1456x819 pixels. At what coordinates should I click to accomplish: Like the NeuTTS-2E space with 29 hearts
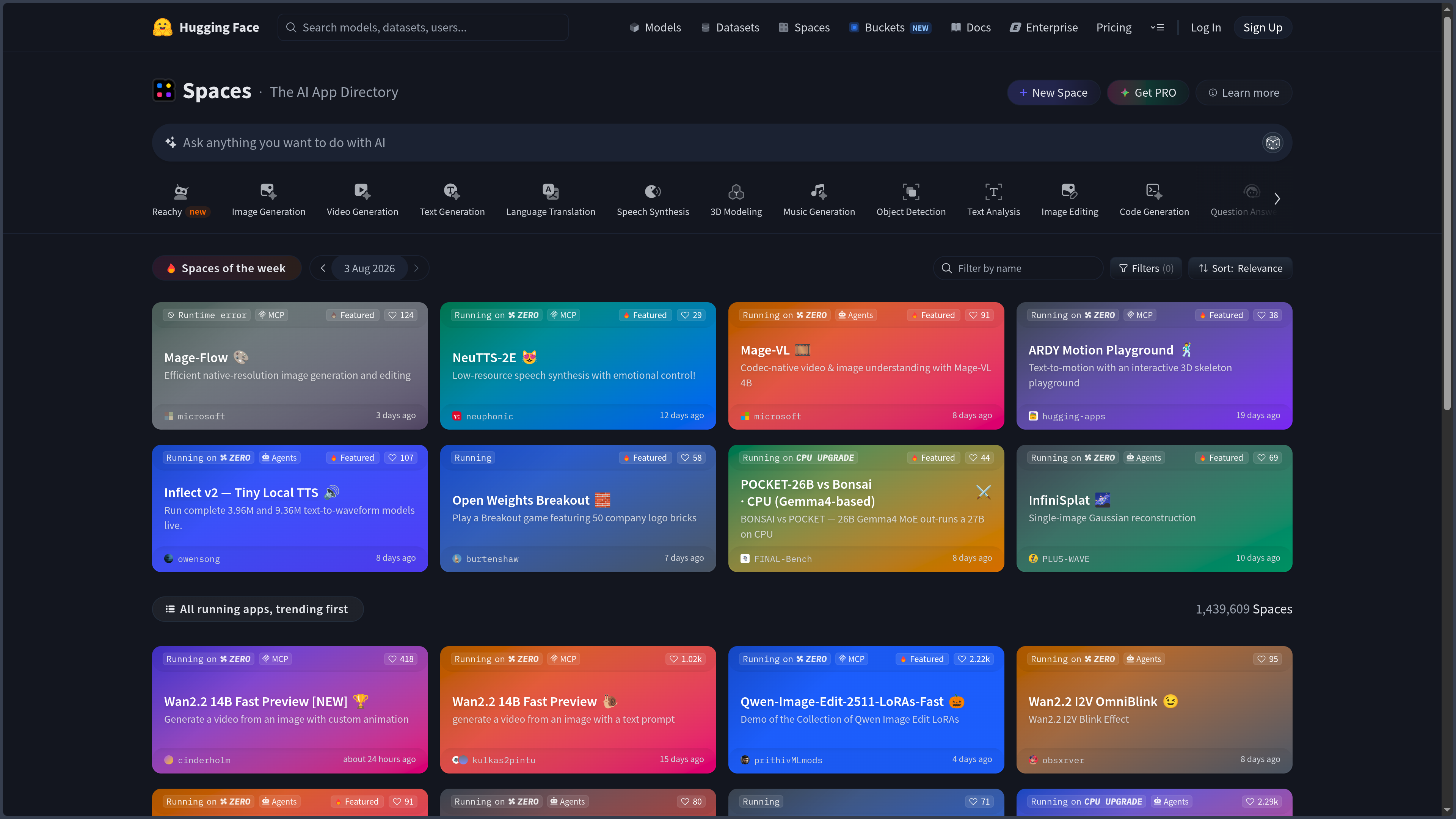(x=691, y=315)
